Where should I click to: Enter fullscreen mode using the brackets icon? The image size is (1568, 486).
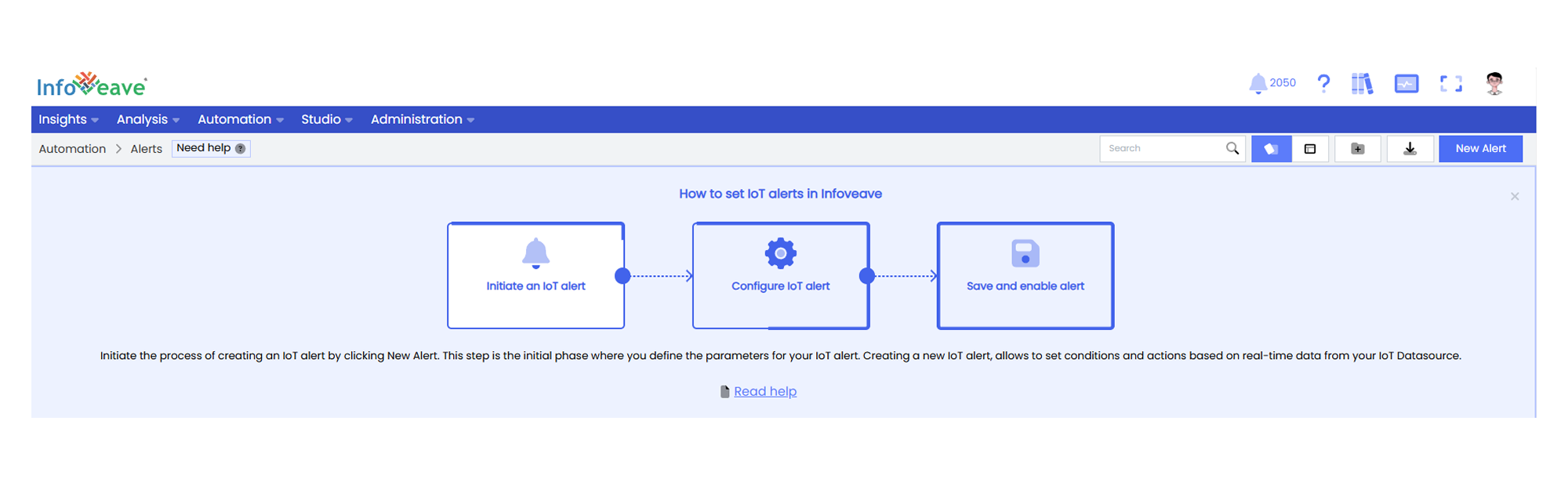[x=1450, y=83]
